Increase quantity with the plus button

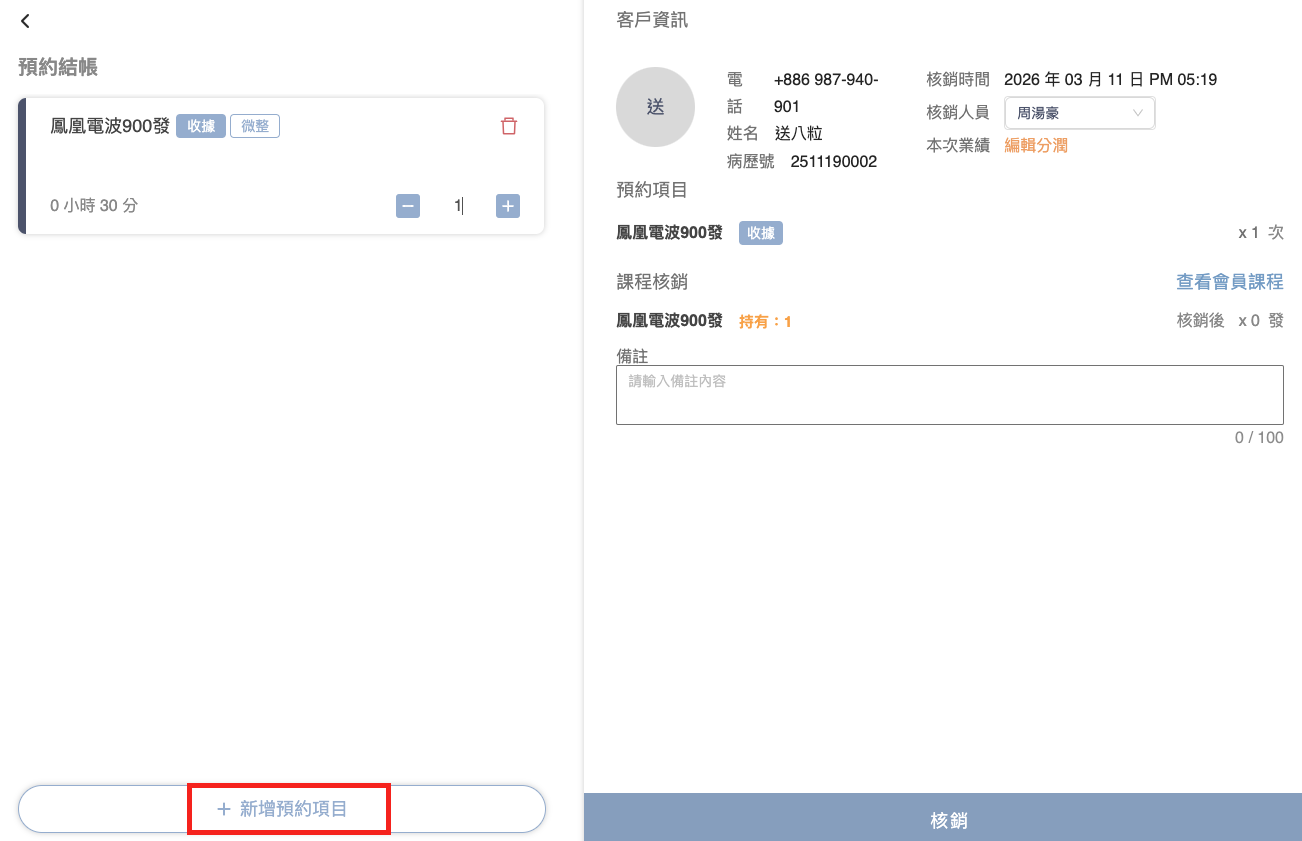pyautogui.click(x=508, y=206)
